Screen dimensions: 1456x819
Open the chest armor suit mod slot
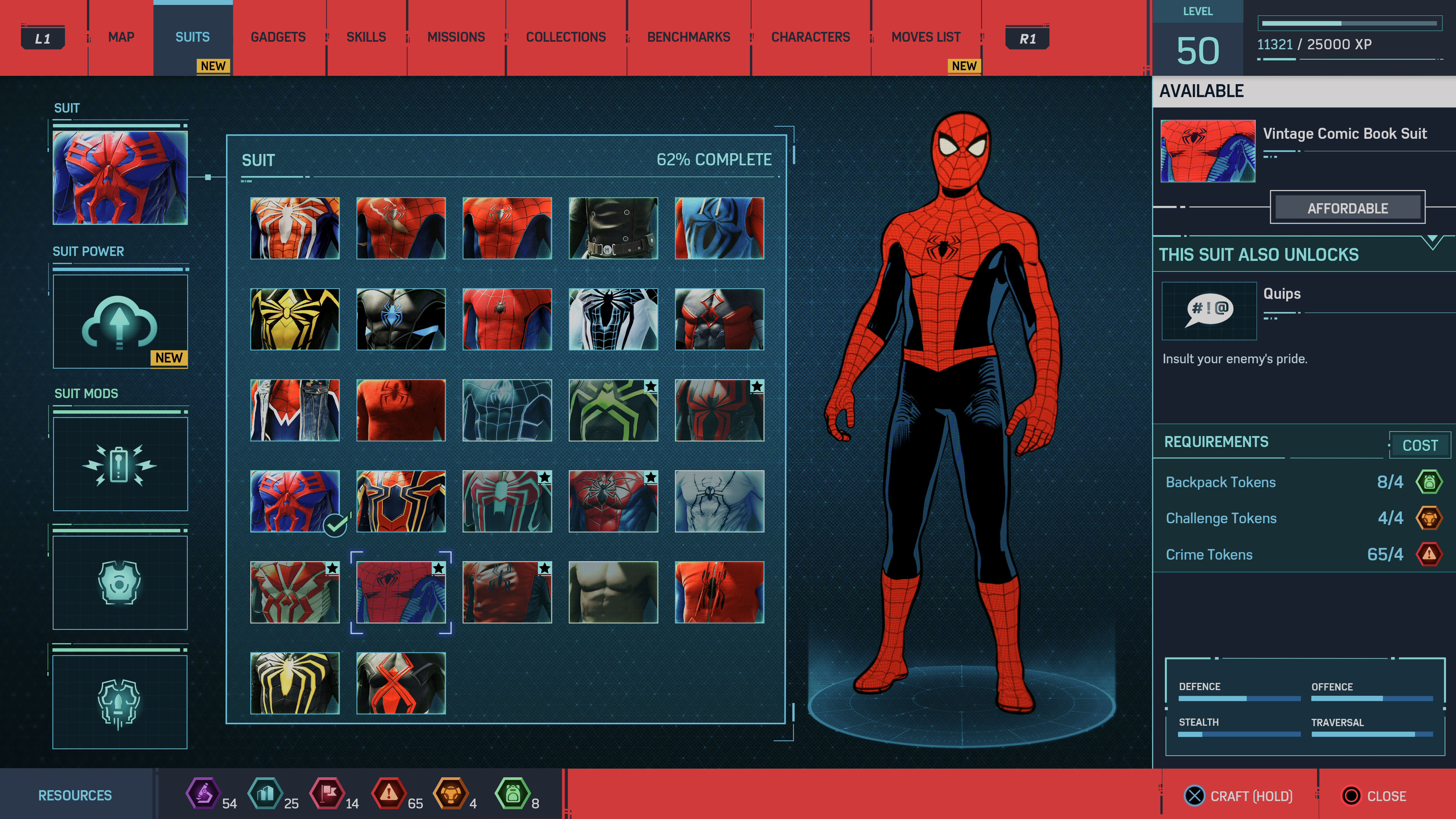coord(121,583)
